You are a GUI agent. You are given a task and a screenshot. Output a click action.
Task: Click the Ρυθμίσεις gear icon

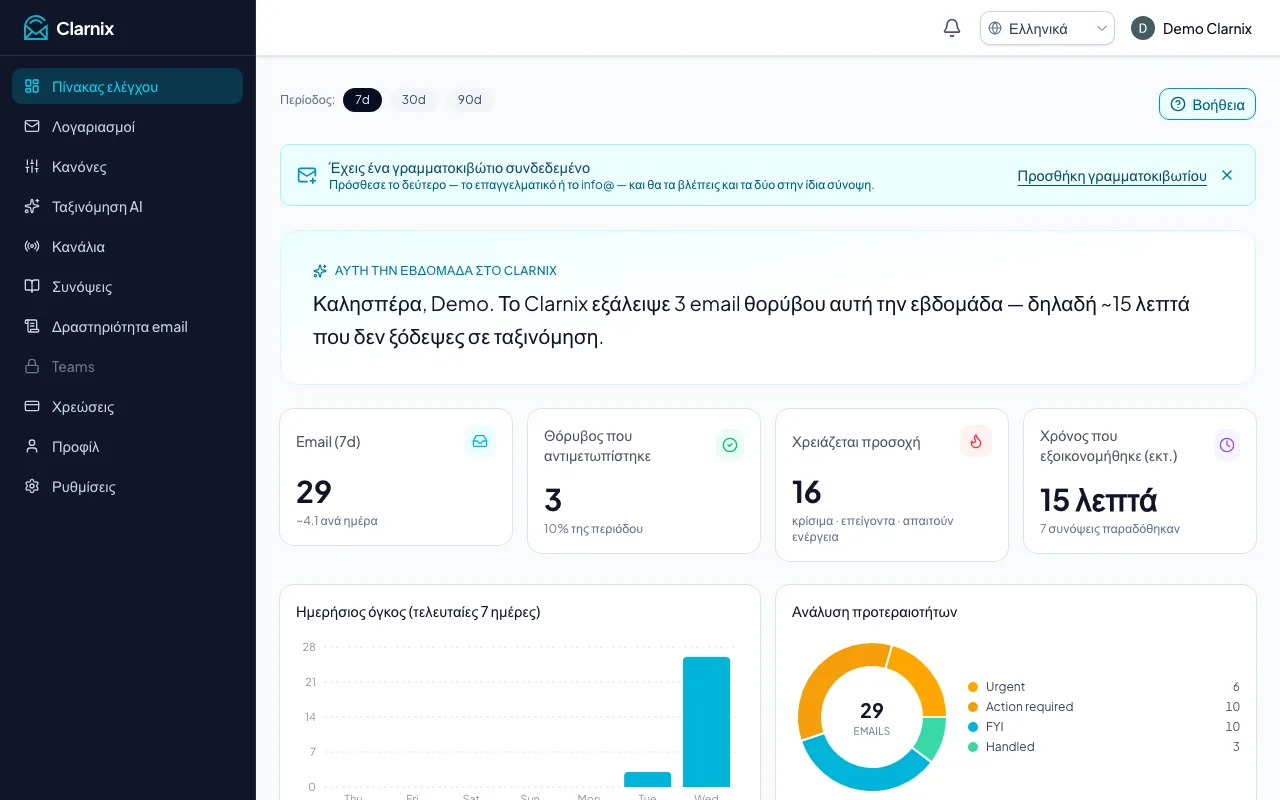click(x=32, y=486)
